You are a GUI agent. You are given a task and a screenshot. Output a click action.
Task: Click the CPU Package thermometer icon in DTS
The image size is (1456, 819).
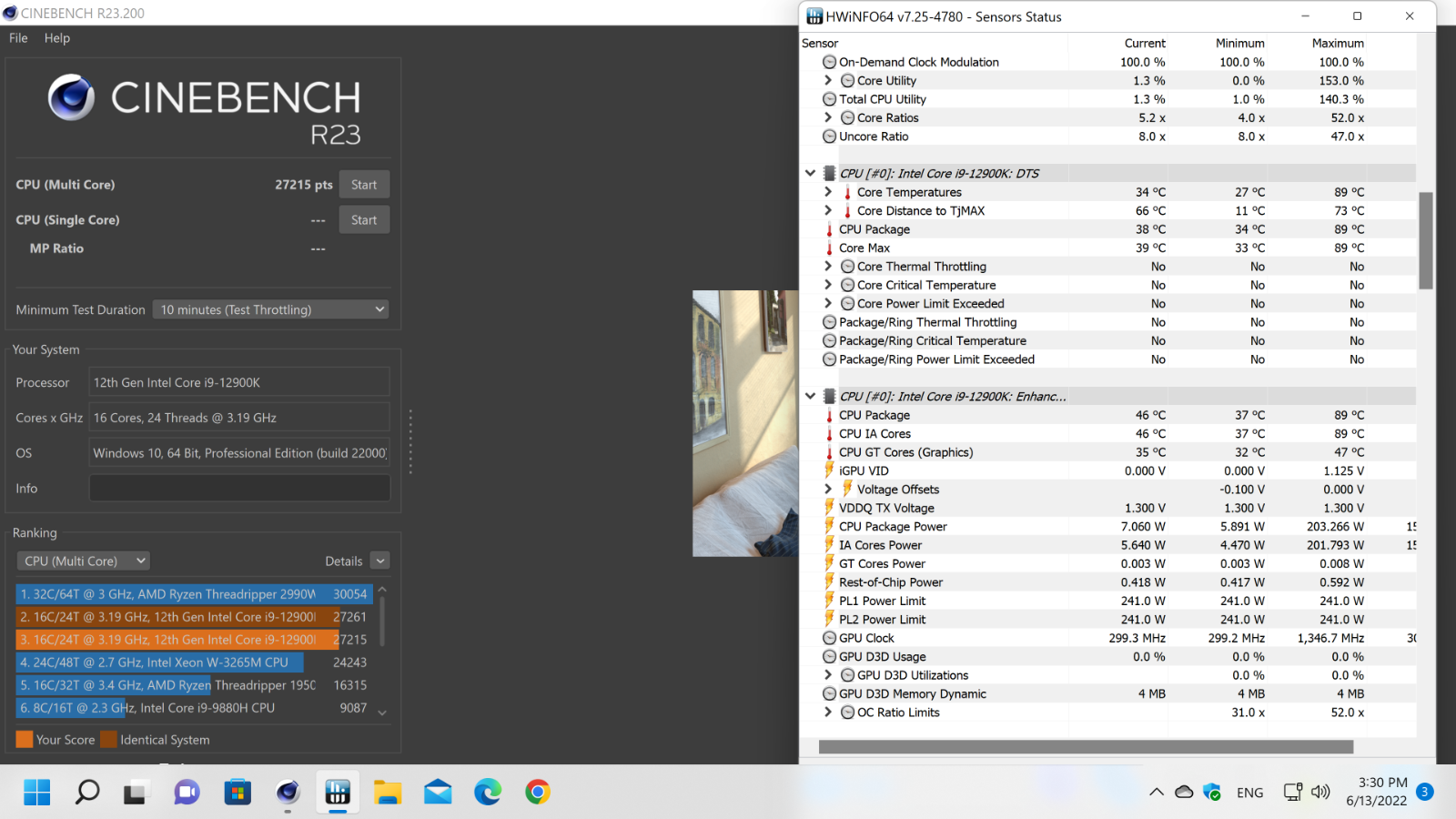829,229
